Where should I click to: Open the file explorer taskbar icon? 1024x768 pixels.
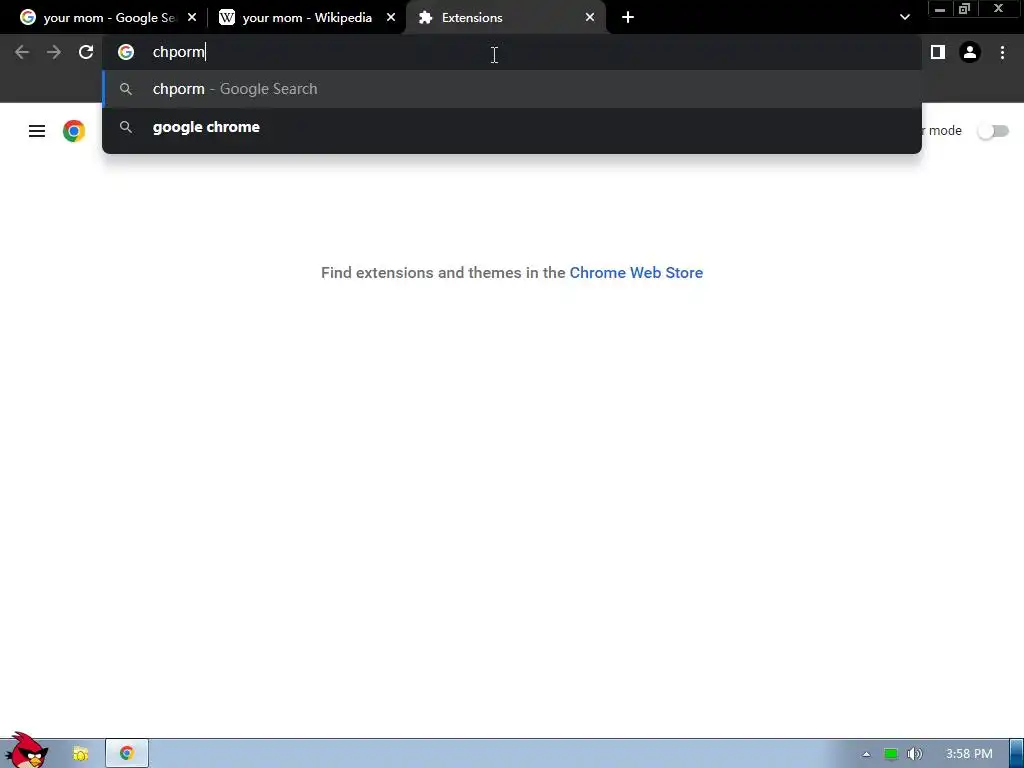[80, 754]
